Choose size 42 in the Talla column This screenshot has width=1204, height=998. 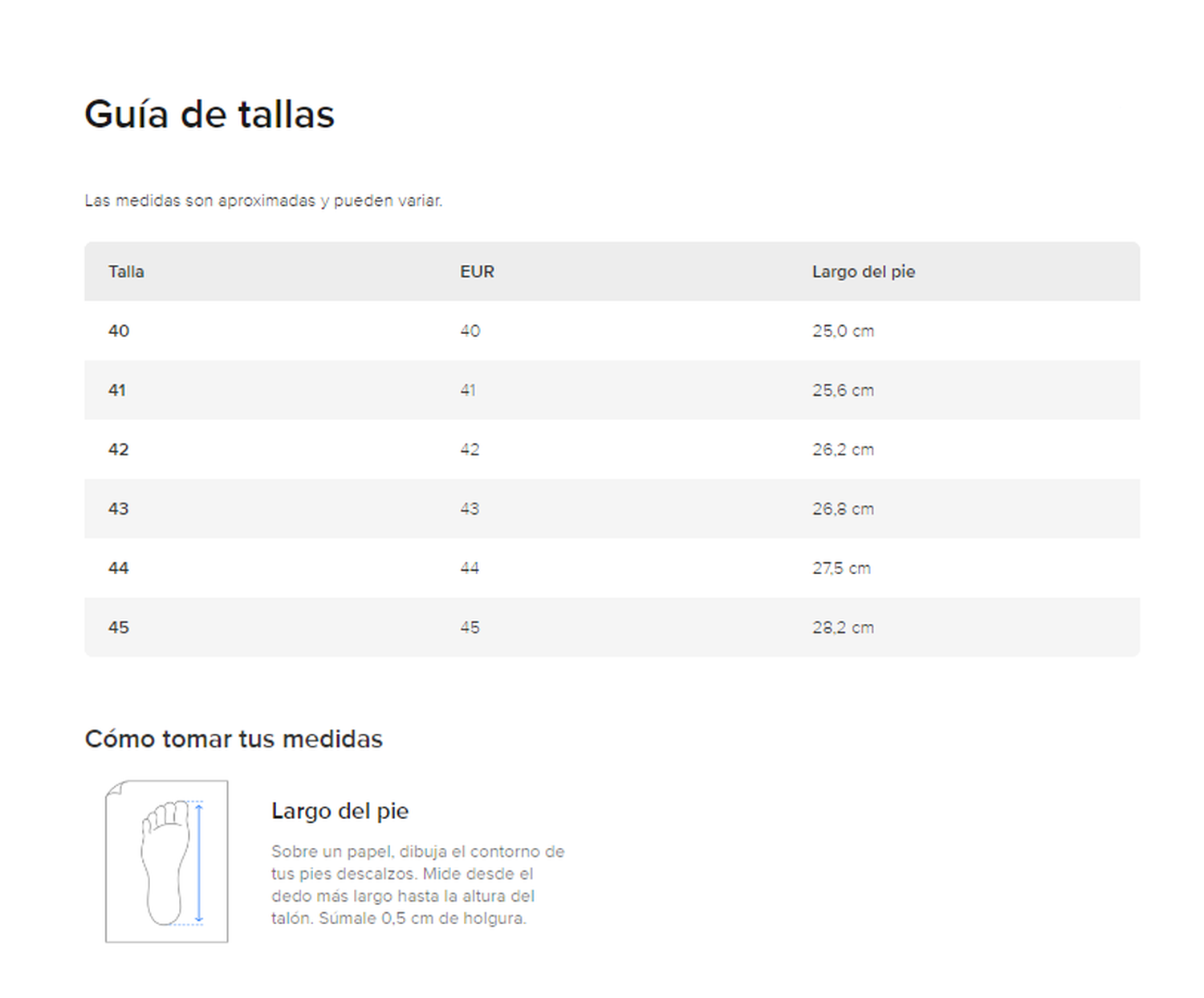[x=119, y=450]
